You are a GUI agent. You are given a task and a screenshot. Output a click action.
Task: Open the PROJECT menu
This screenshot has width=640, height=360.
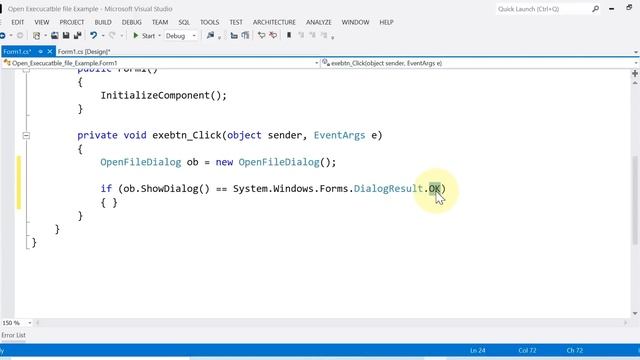tap(72, 22)
